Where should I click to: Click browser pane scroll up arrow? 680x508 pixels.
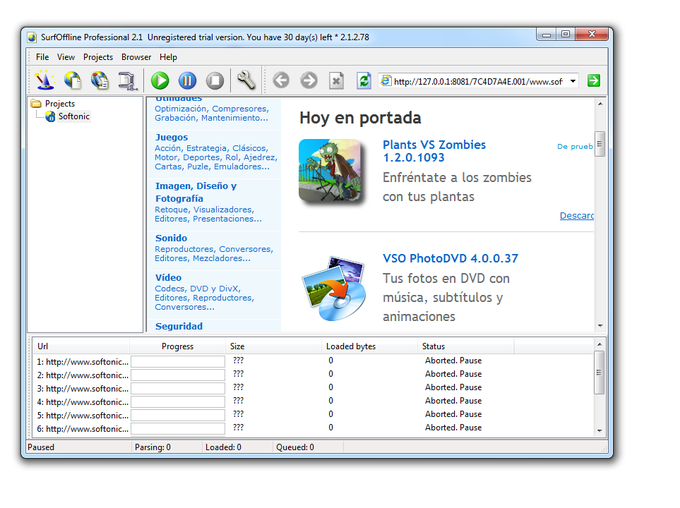[x=600, y=104]
